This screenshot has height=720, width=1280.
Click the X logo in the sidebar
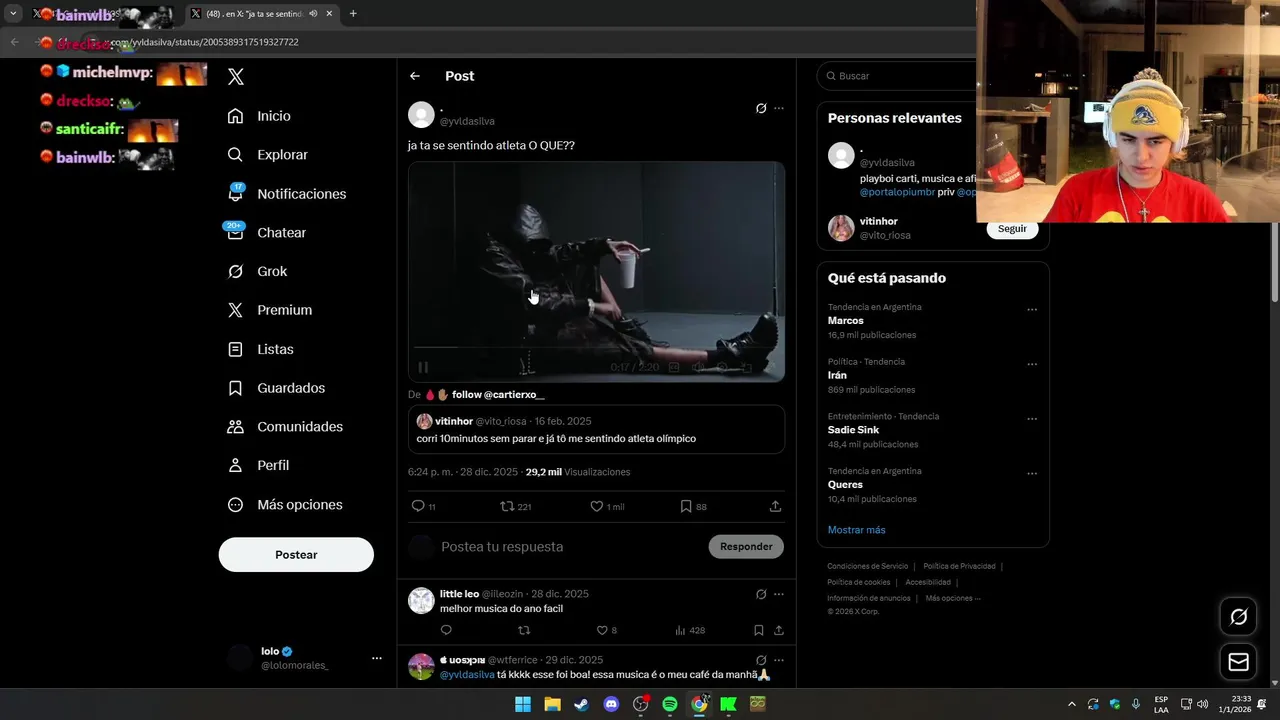236,77
